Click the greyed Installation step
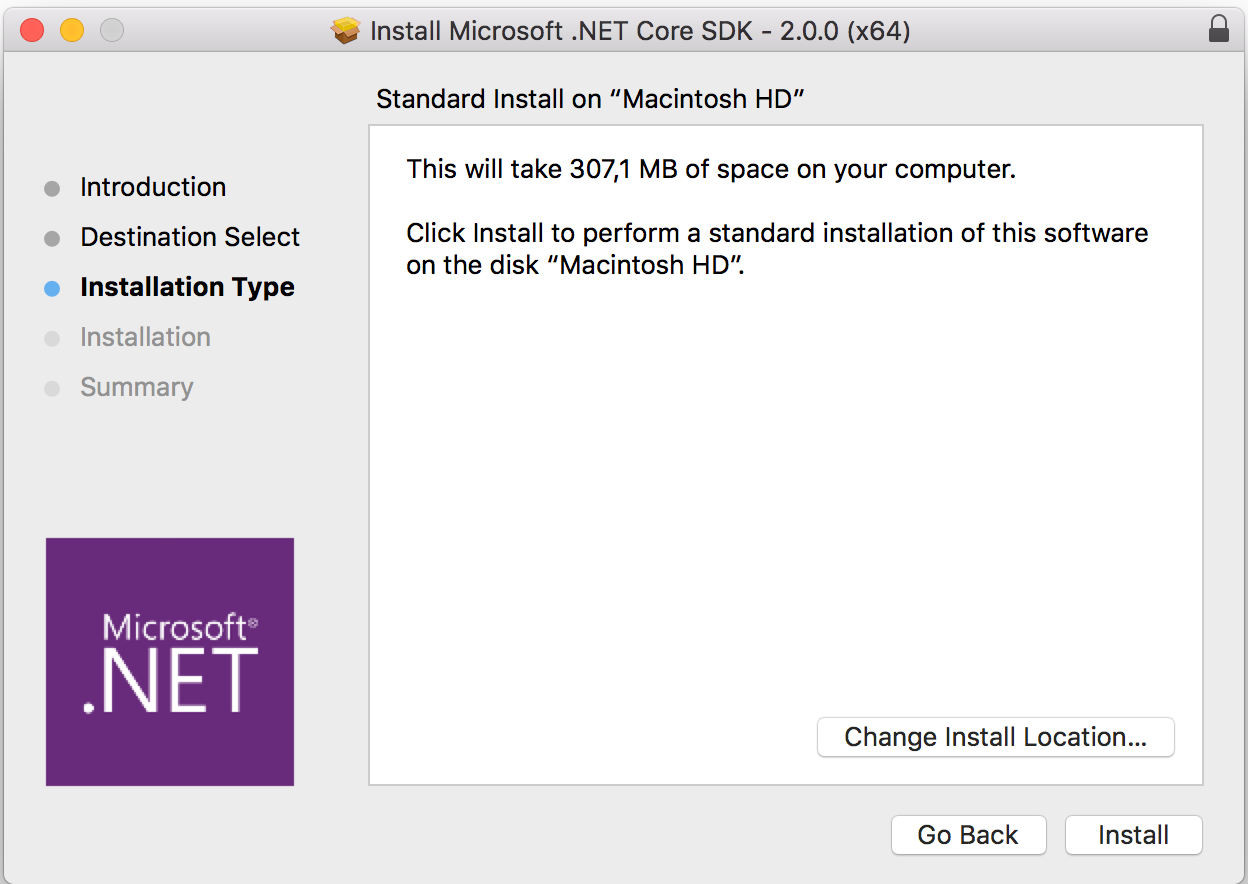 [145, 337]
